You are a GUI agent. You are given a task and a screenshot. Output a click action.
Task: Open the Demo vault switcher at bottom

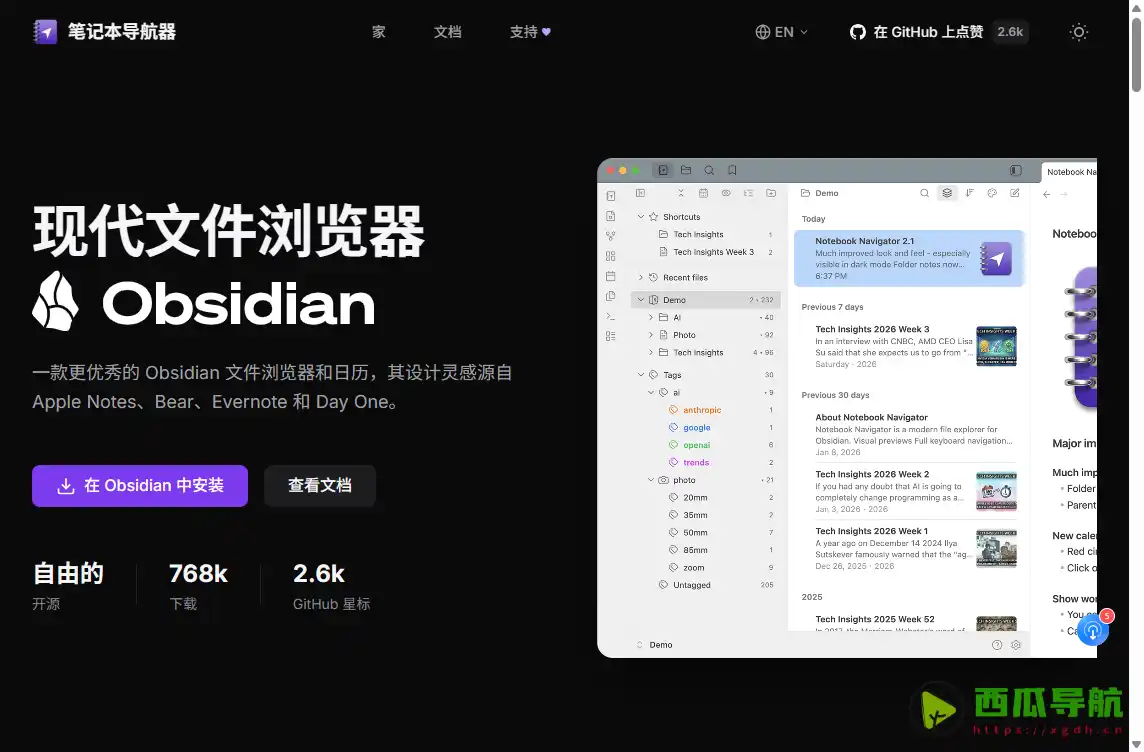654,645
